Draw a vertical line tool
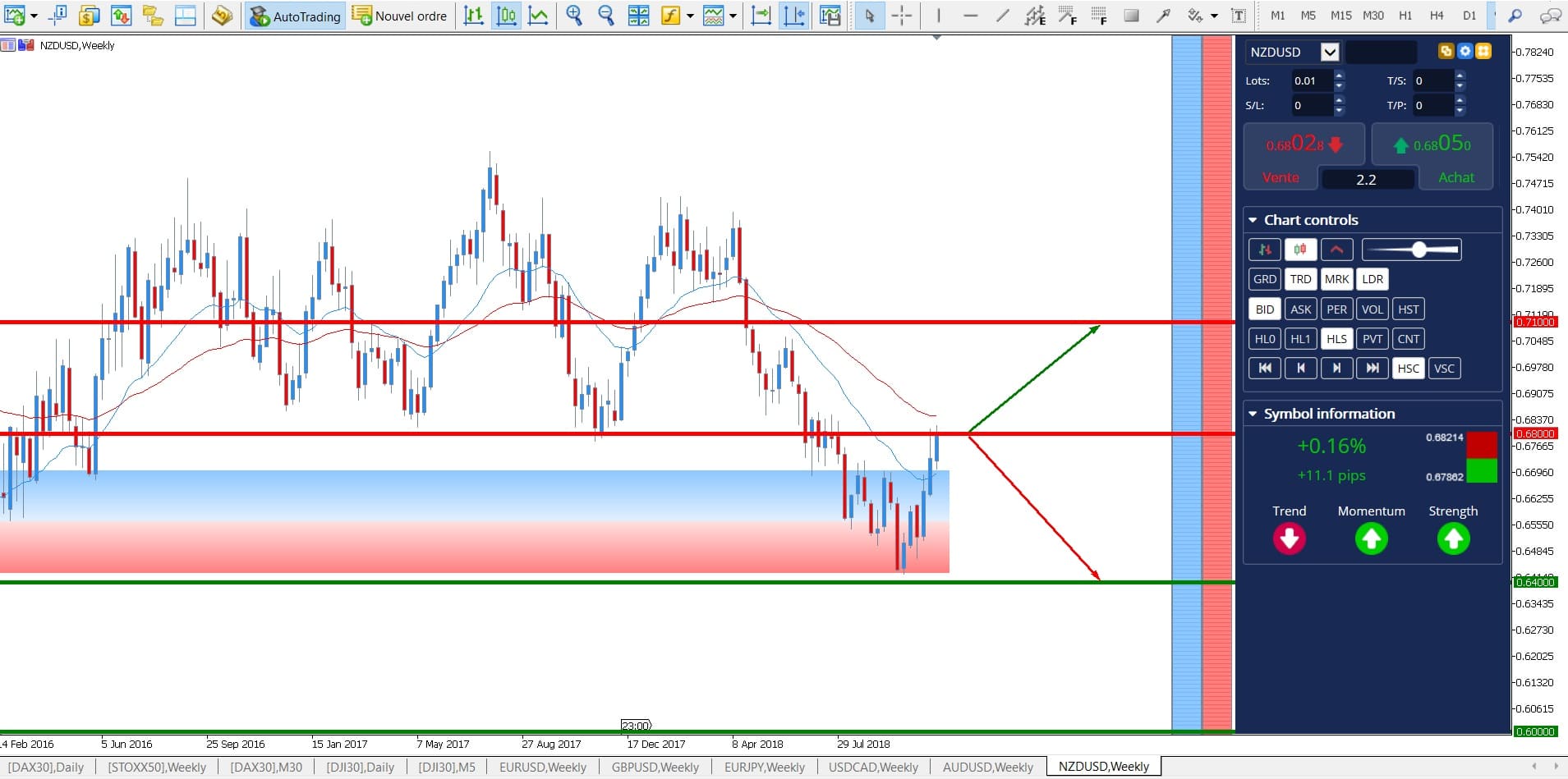Image resolution: width=1568 pixels, height=779 pixels. point(938,16)
